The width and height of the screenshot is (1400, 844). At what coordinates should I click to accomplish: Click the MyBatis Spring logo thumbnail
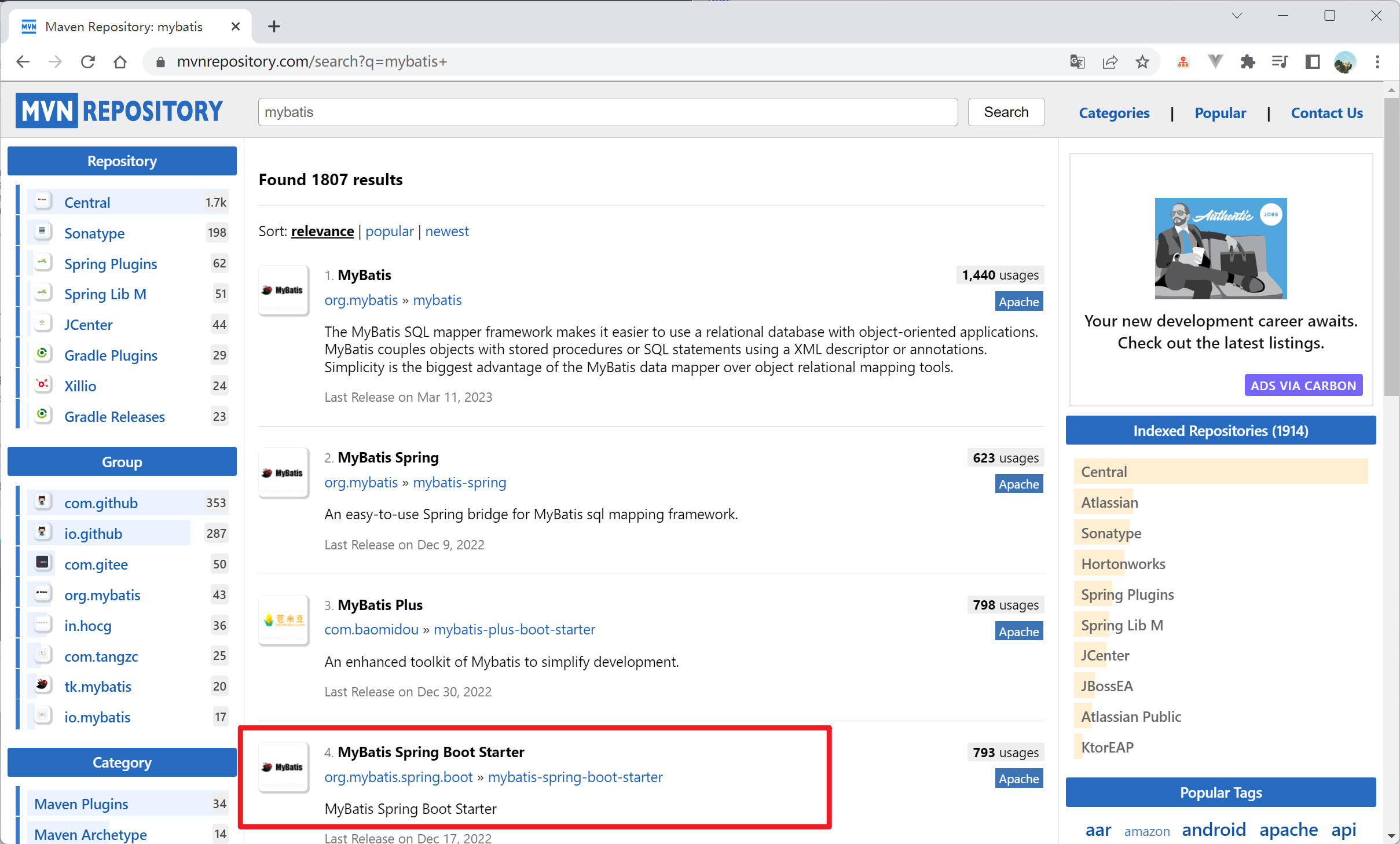[x=283, y=473]
